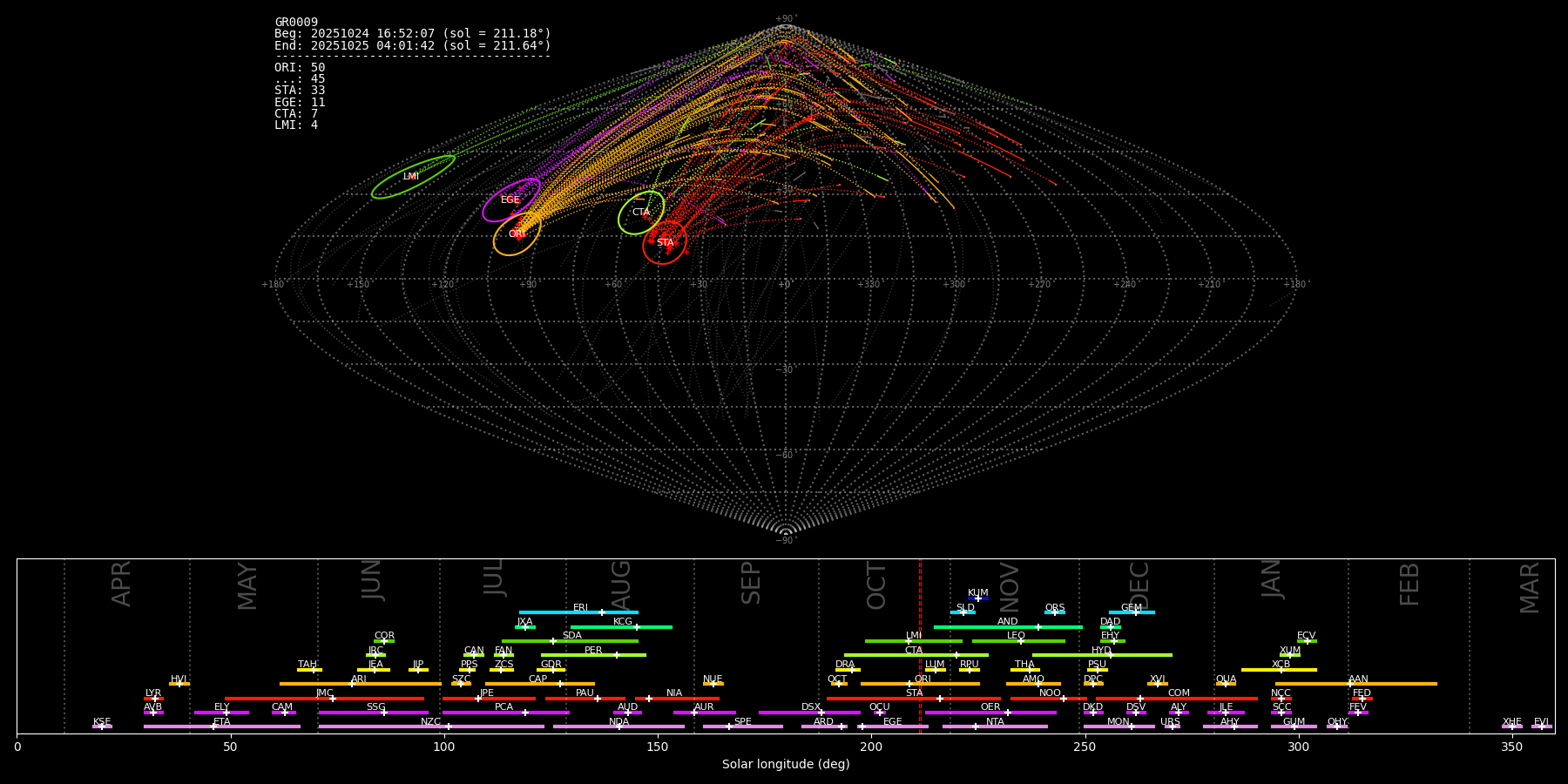Select the CTA radiant circle on sky map
Viewport: 1568px width, 784px height.
click(641, 213)
